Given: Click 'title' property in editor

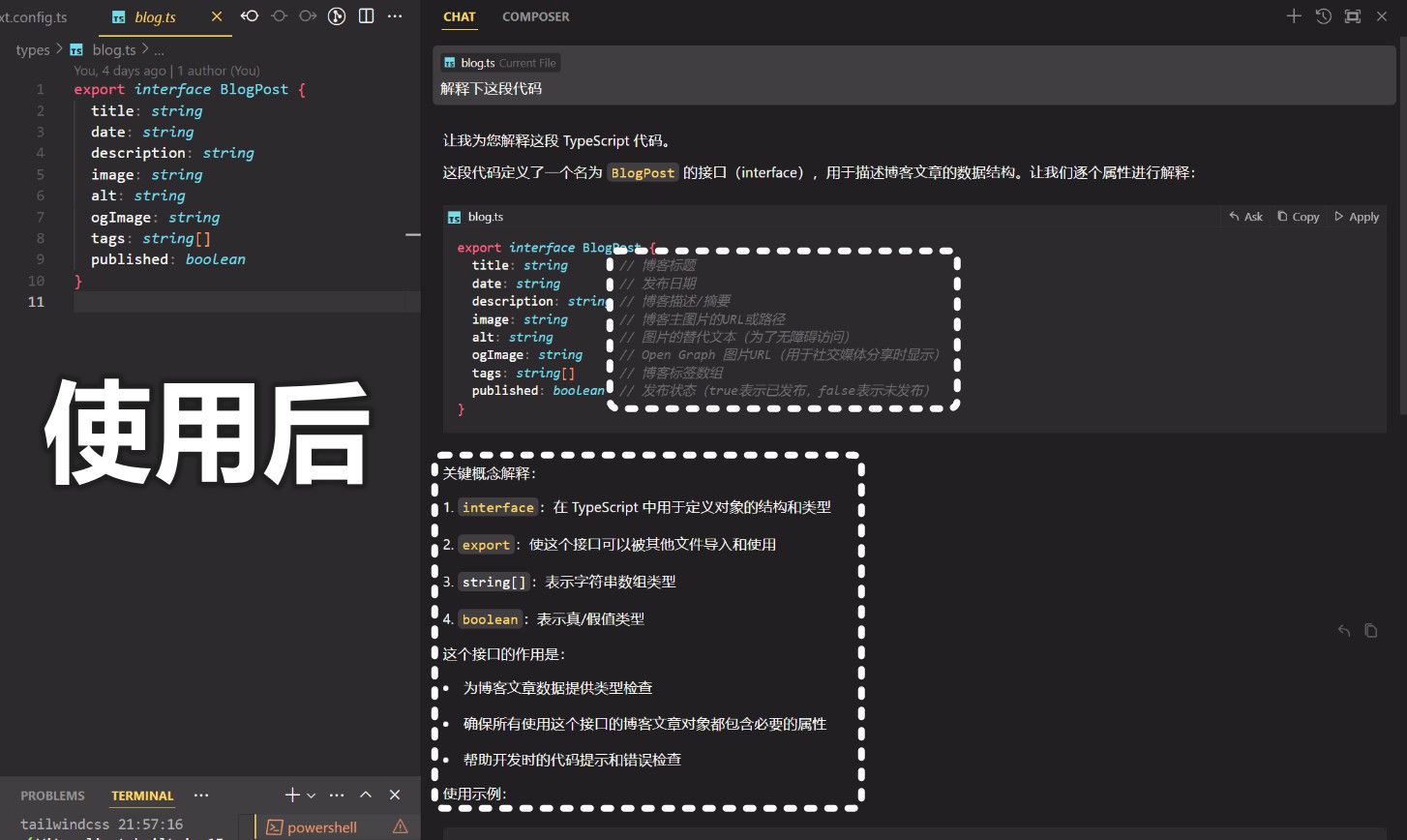Looking at the screenshot, I should 112,110.
